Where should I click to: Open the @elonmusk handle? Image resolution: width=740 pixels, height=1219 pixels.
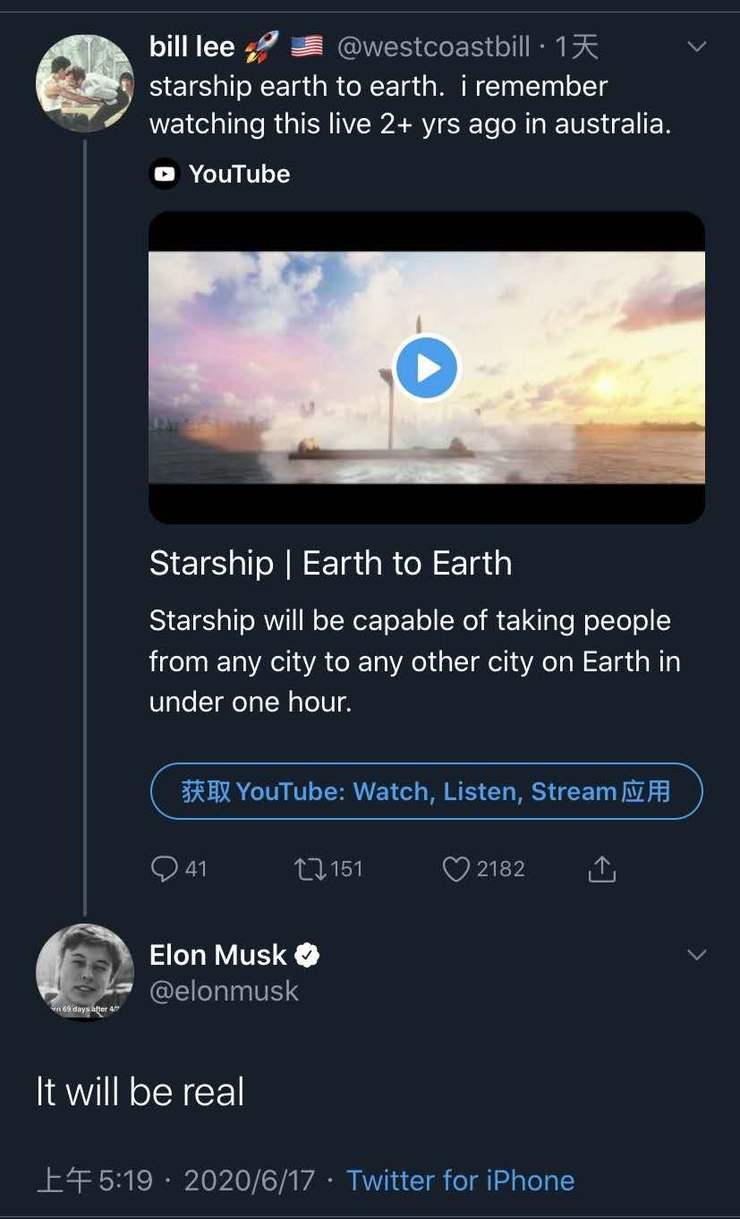click(x=224, y=991)
